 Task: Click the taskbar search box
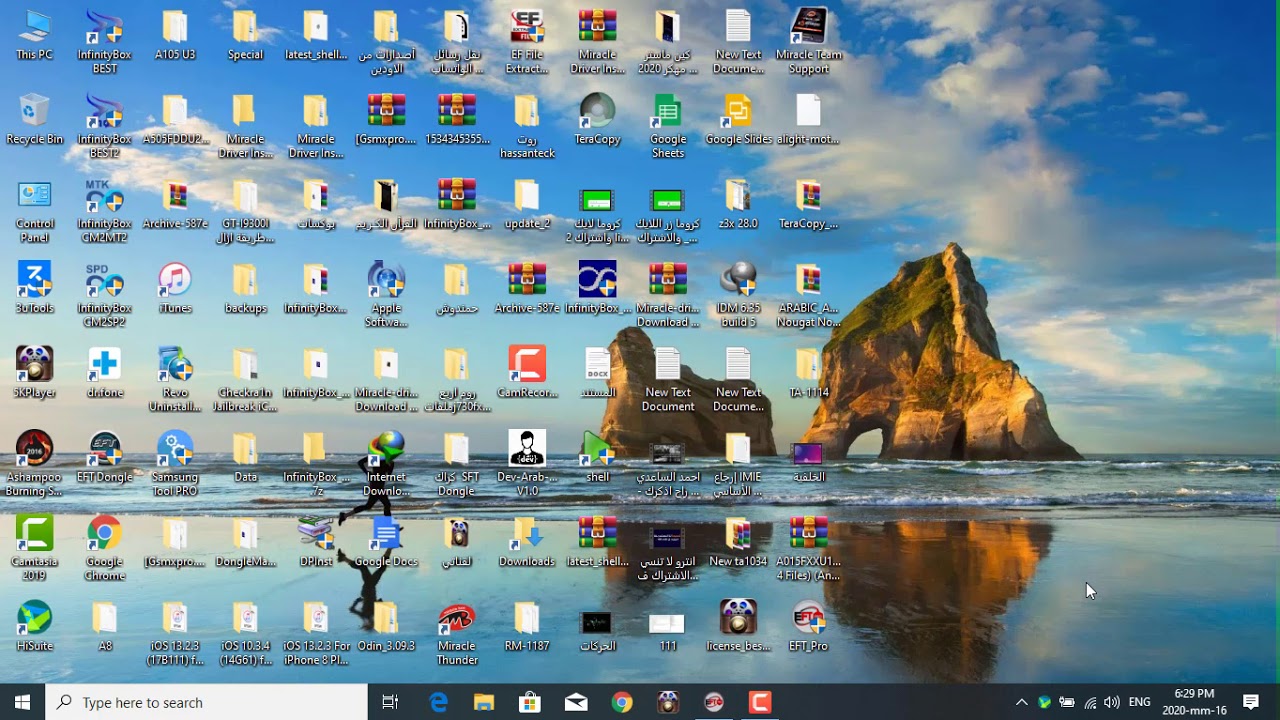206,702
